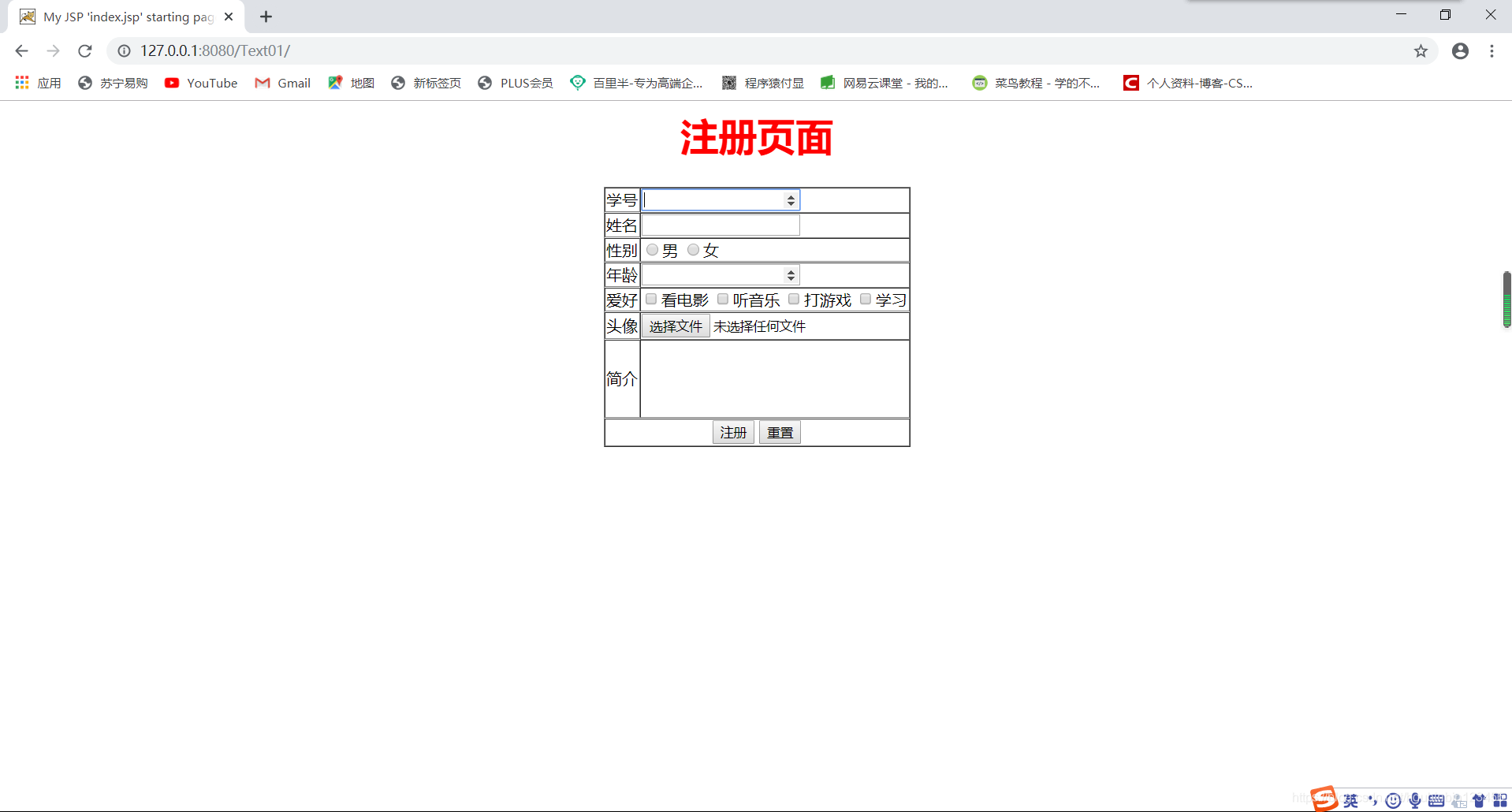The image size is (1512, 812).
Task: Toggle the 英 language indicator in tray
Action: coord(1350,799)
